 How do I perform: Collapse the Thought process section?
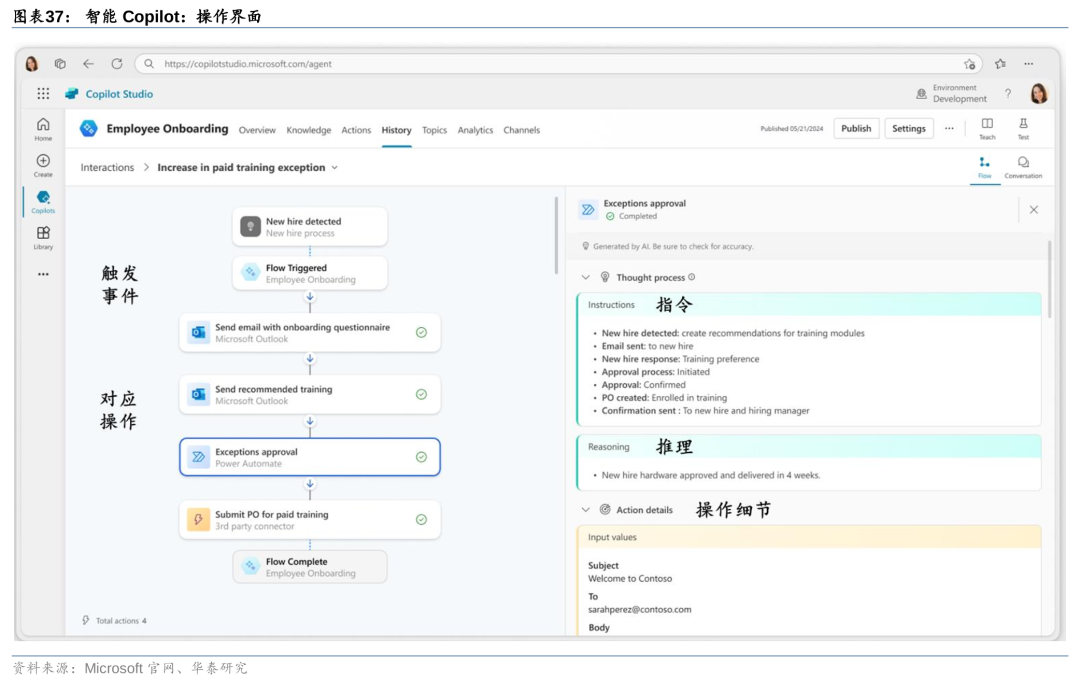[x=586, y=278]
